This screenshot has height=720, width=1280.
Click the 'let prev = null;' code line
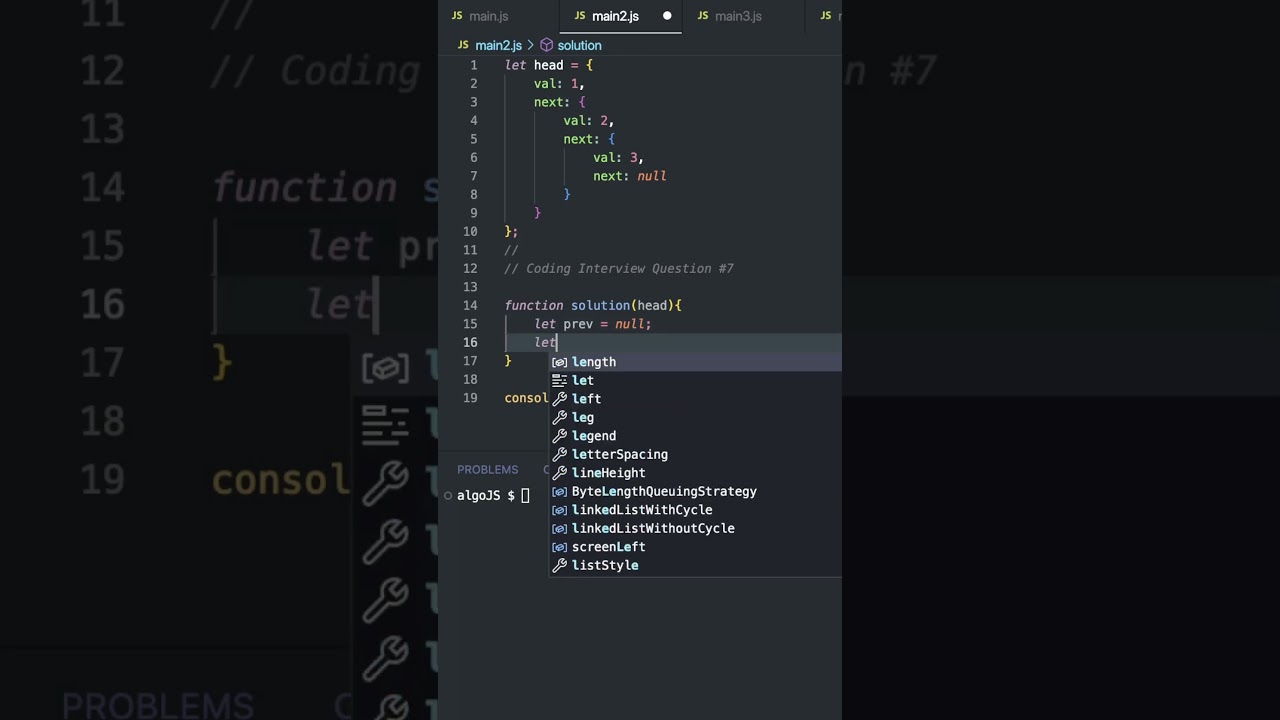click(x=593, y=324)
